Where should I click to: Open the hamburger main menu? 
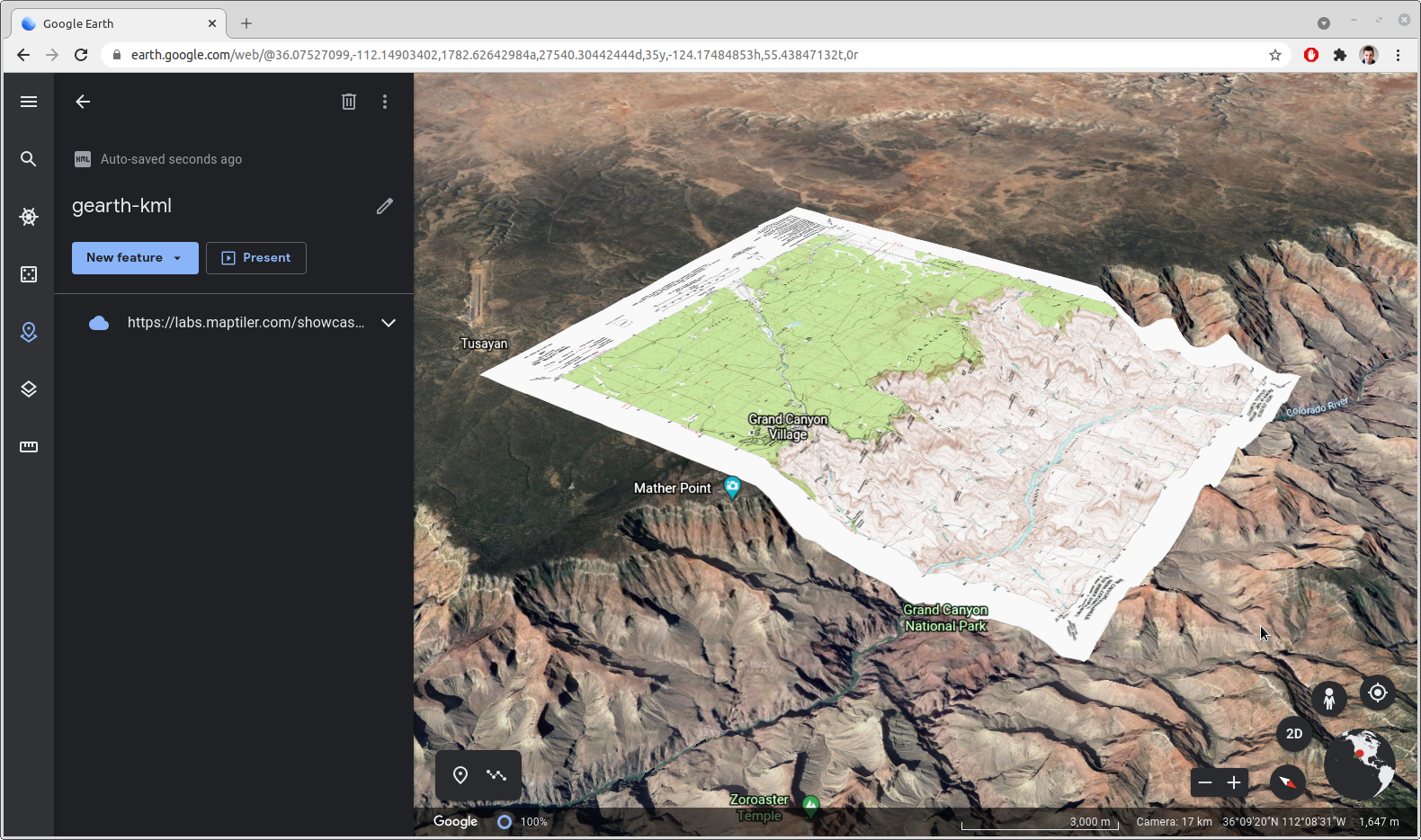pyautogui.click(x=29, y=102)
